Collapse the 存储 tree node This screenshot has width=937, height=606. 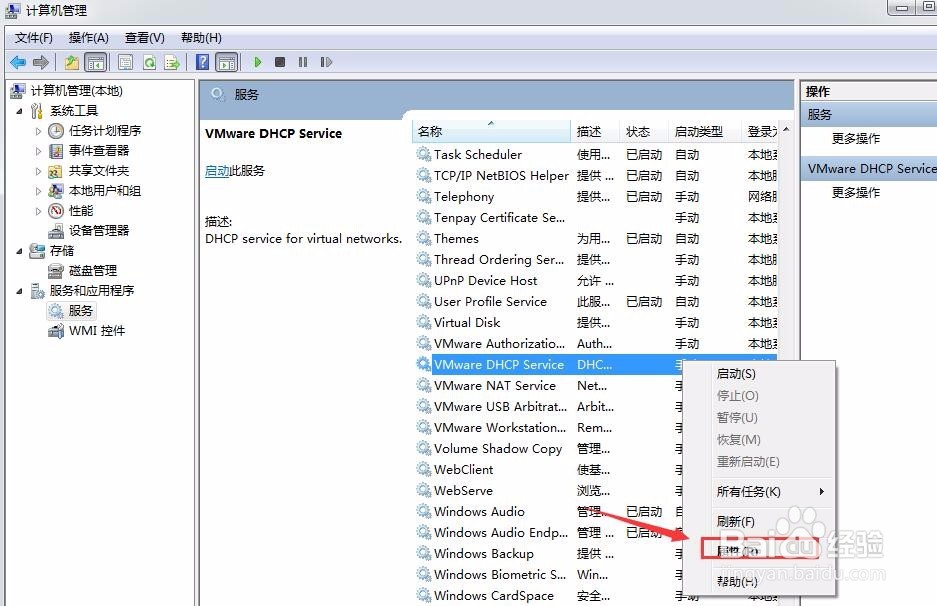pyautogui.click(x=19, y=251)
